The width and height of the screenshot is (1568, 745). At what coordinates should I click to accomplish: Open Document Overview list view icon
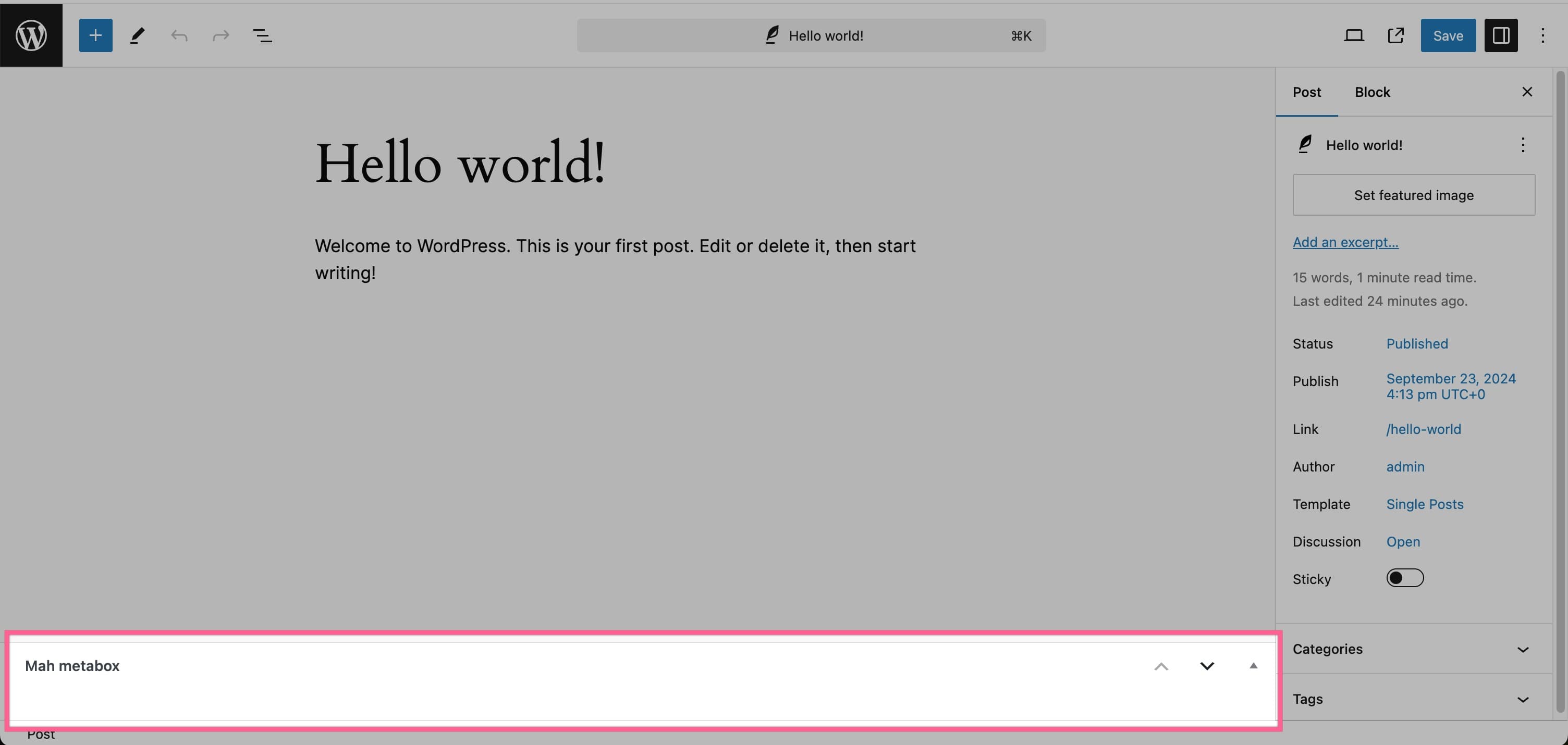262,35
